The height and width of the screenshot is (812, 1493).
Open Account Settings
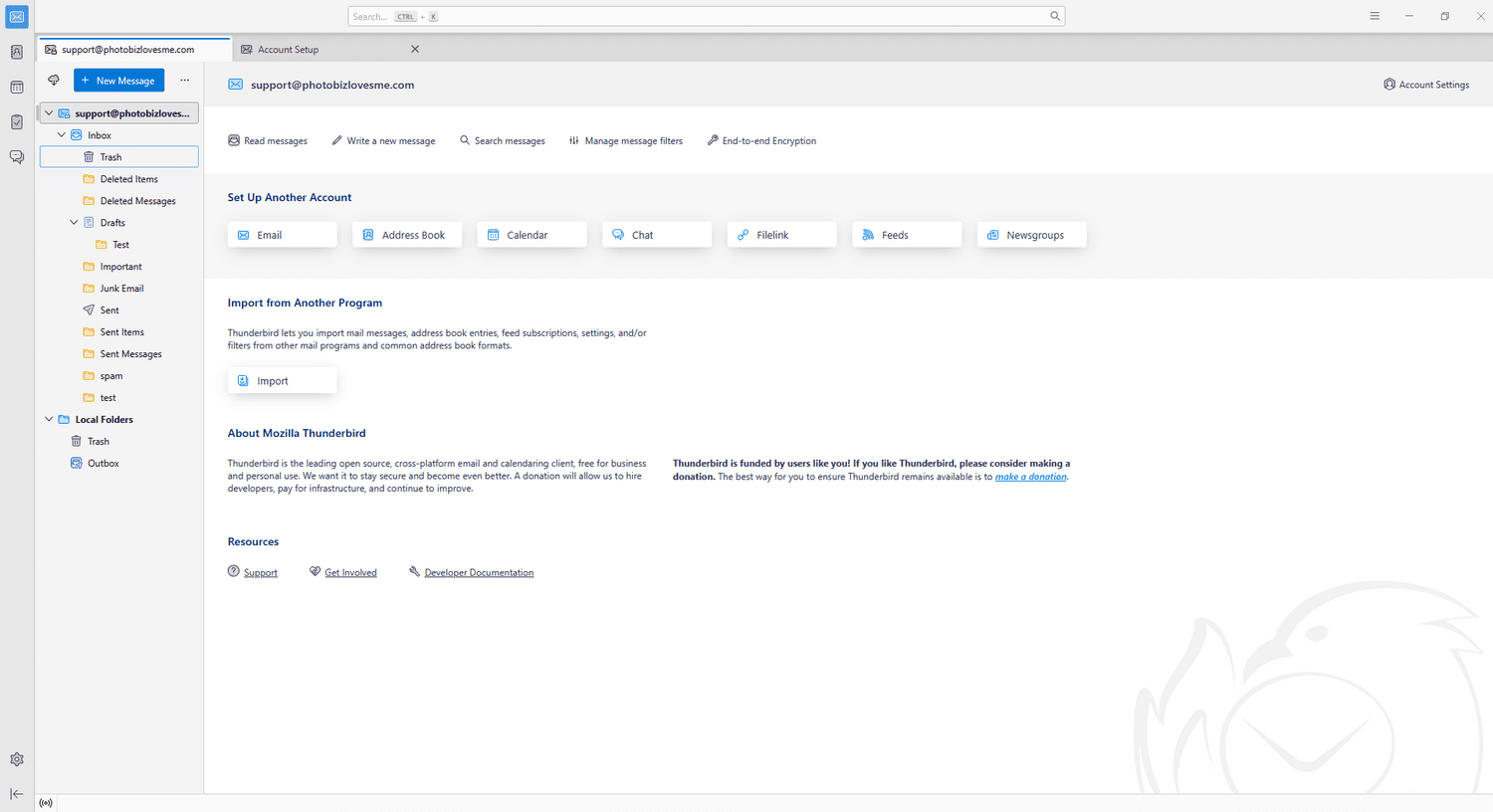tap(1426, 85)
